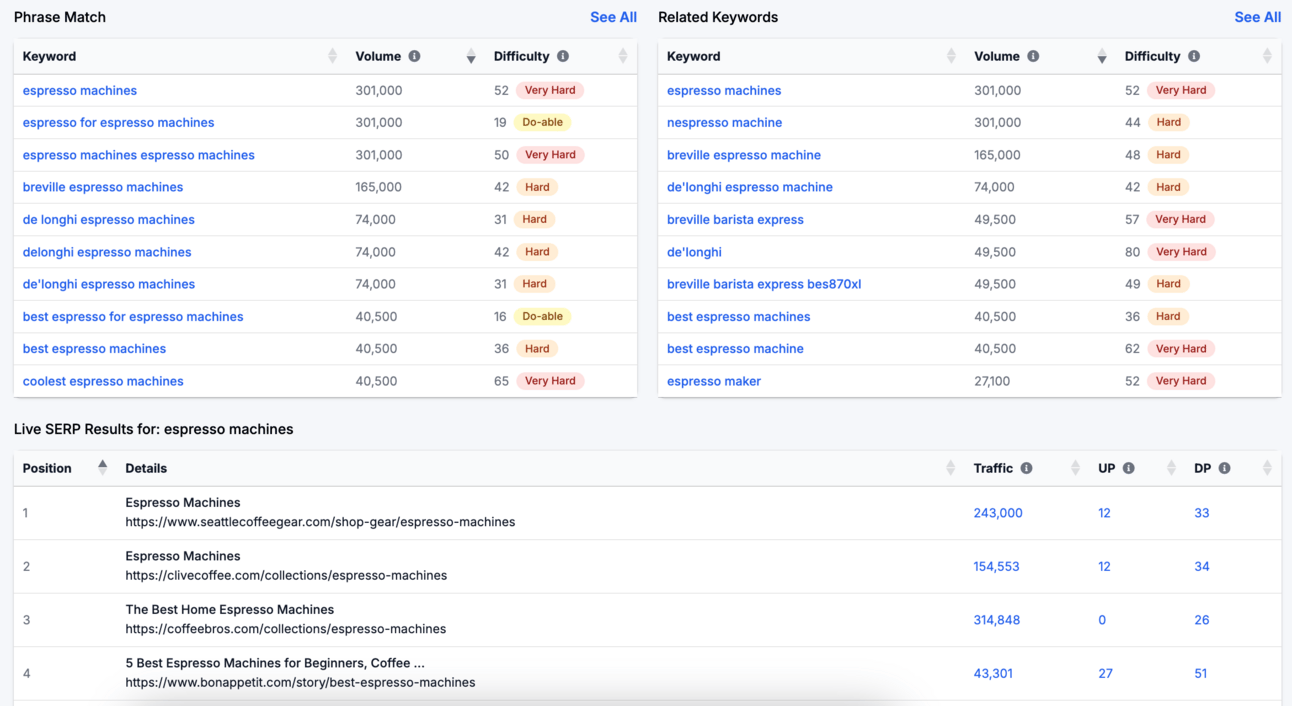Click Hard badge in 'nespresso machine' row

[1169, 123]
